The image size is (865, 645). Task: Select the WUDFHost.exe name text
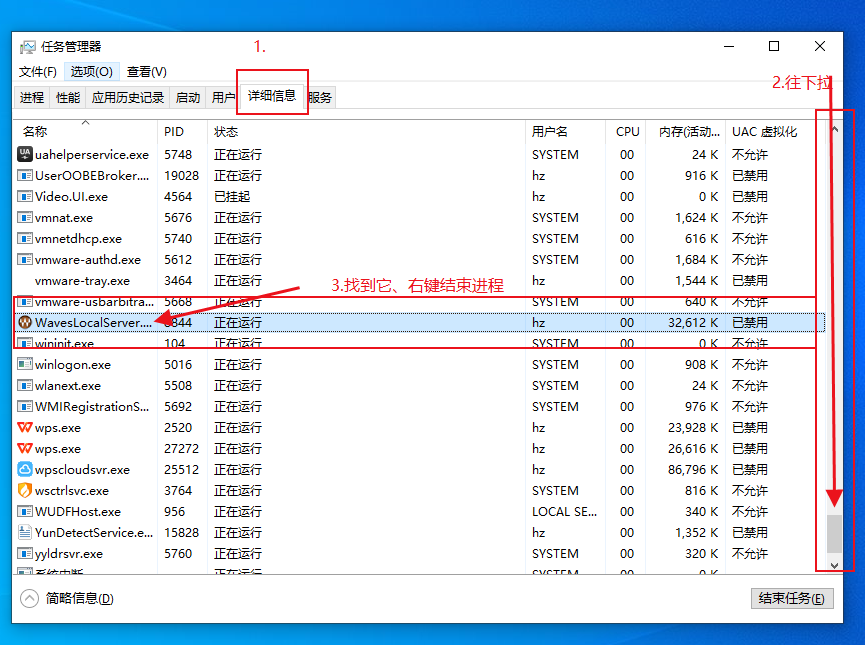click(x=78, y=511)
